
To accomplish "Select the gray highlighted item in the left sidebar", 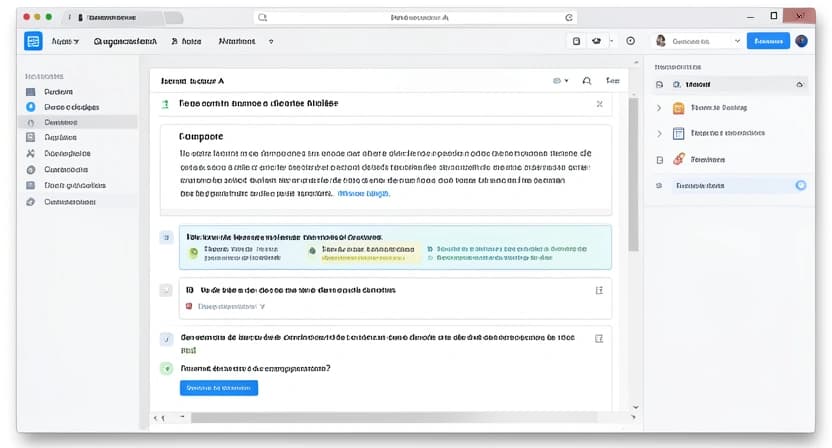I will pyautogui.click(x=79, y=122).
